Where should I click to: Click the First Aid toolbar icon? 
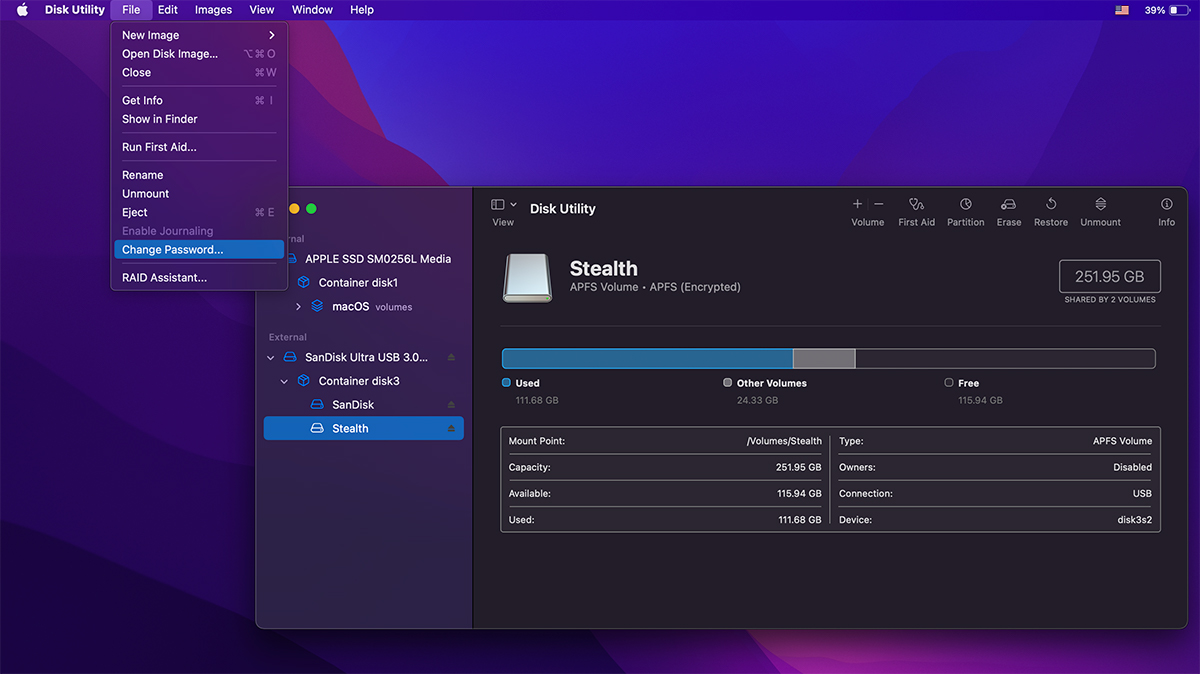(916, 205)
